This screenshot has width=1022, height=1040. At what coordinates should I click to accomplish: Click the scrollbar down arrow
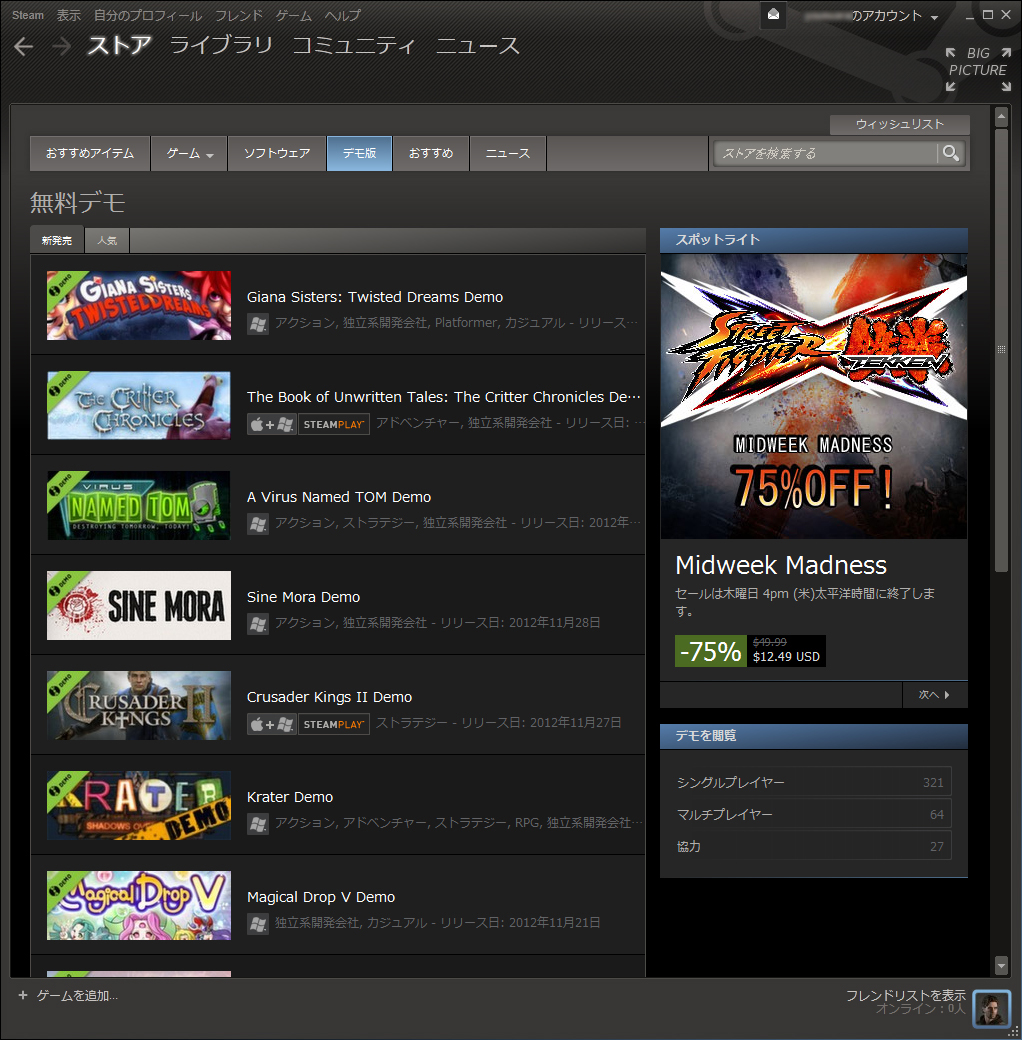click(1001, 965)
